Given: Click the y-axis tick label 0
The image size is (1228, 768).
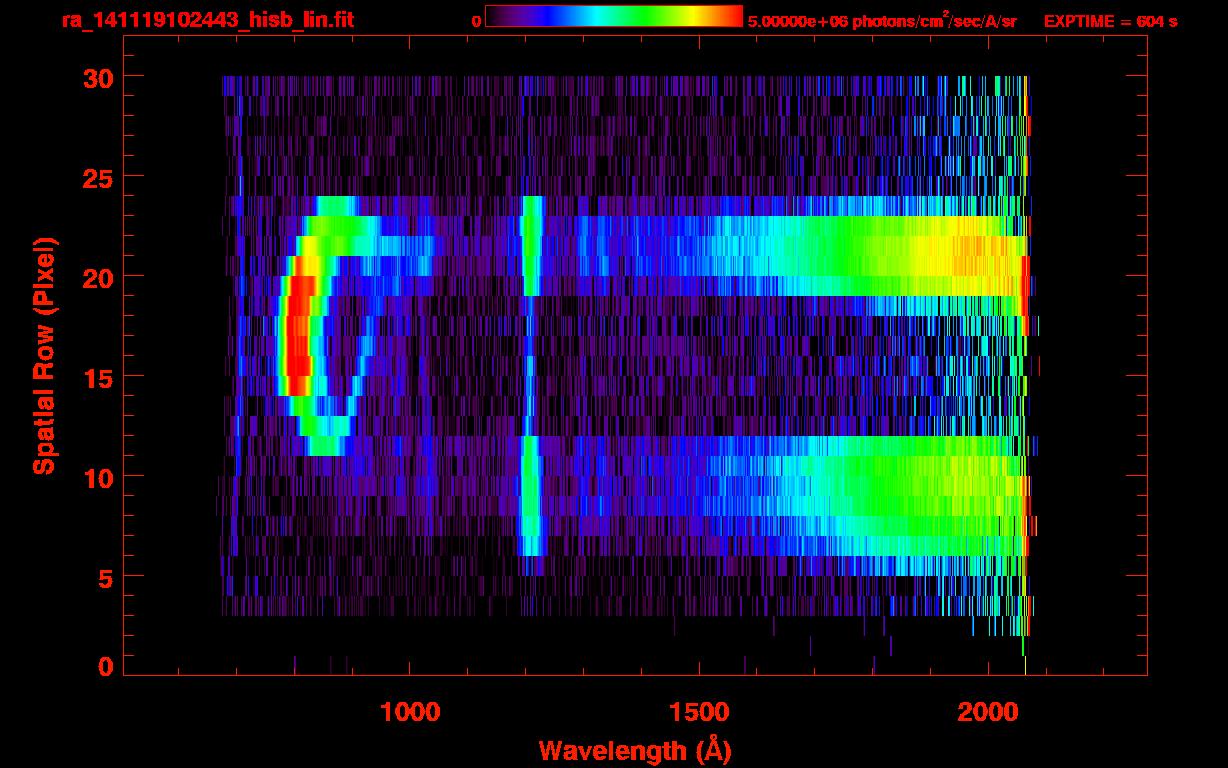Looking at the screenshot, I should pos(105,667).
